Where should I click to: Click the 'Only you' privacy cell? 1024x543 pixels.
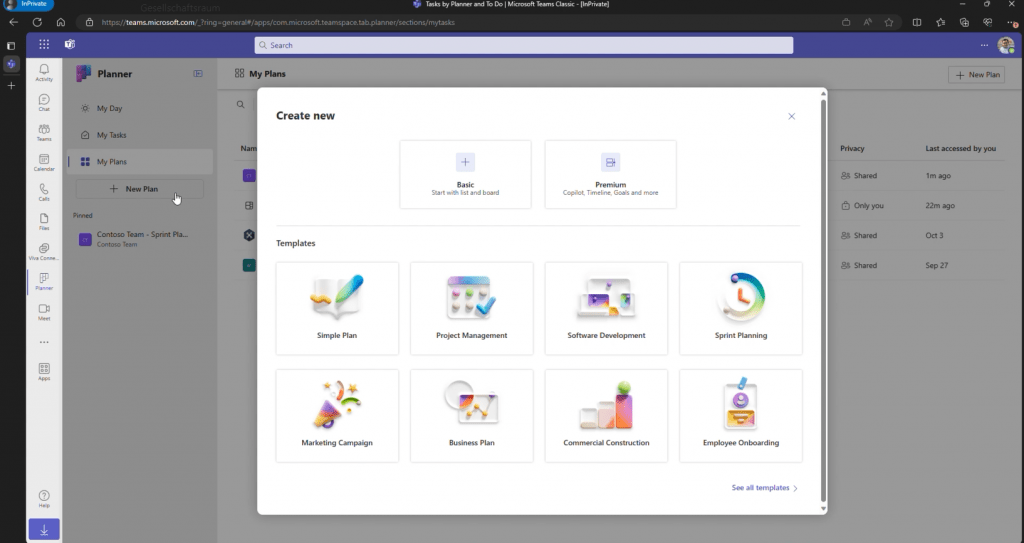pos(862,205)
